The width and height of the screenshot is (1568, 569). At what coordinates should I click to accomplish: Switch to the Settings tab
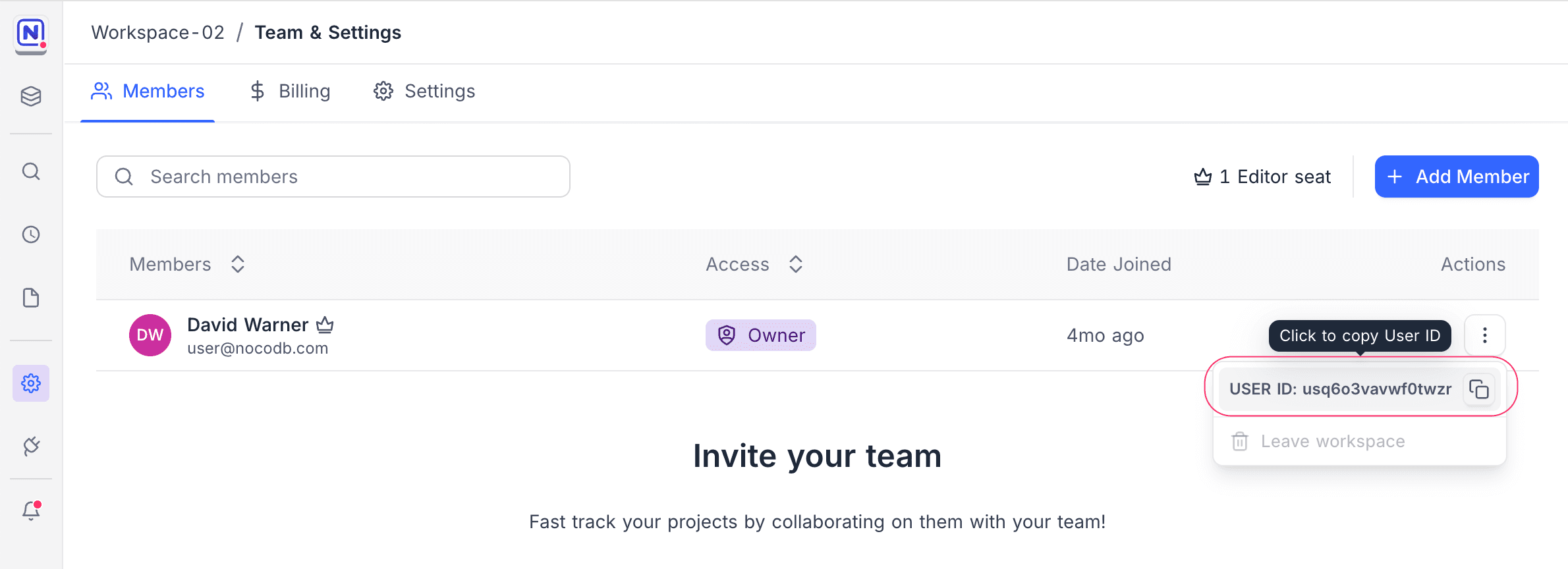tap(424, 91)
